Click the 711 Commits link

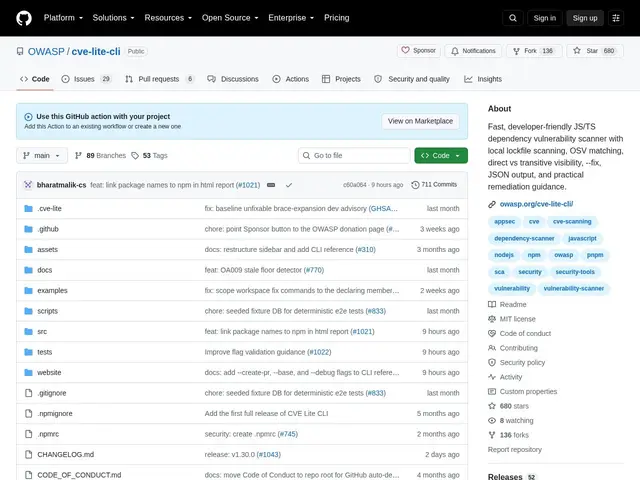pyautogui.click(x=434, y=185)
